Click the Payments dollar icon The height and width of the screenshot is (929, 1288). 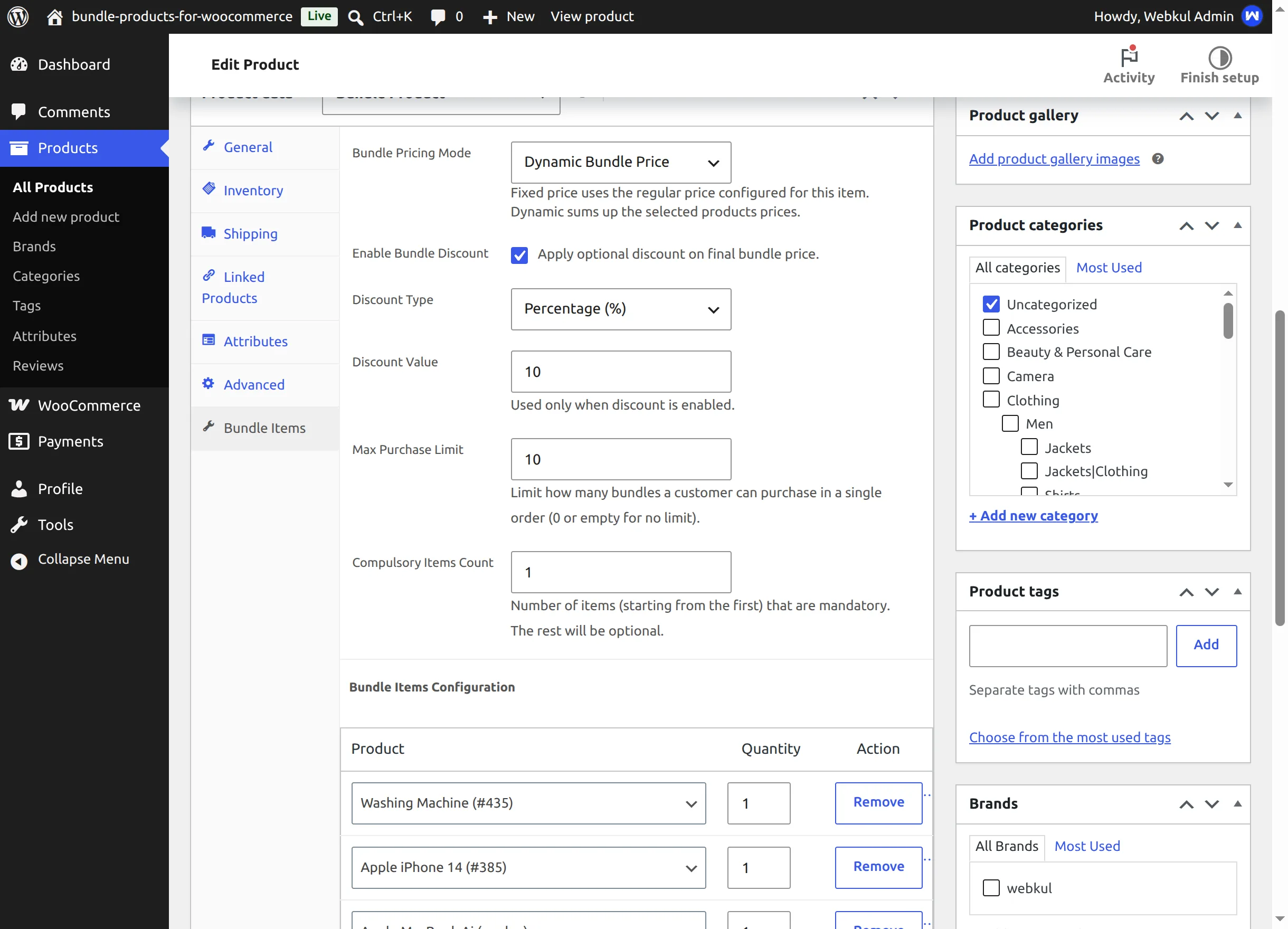click(x=19, y=441)
